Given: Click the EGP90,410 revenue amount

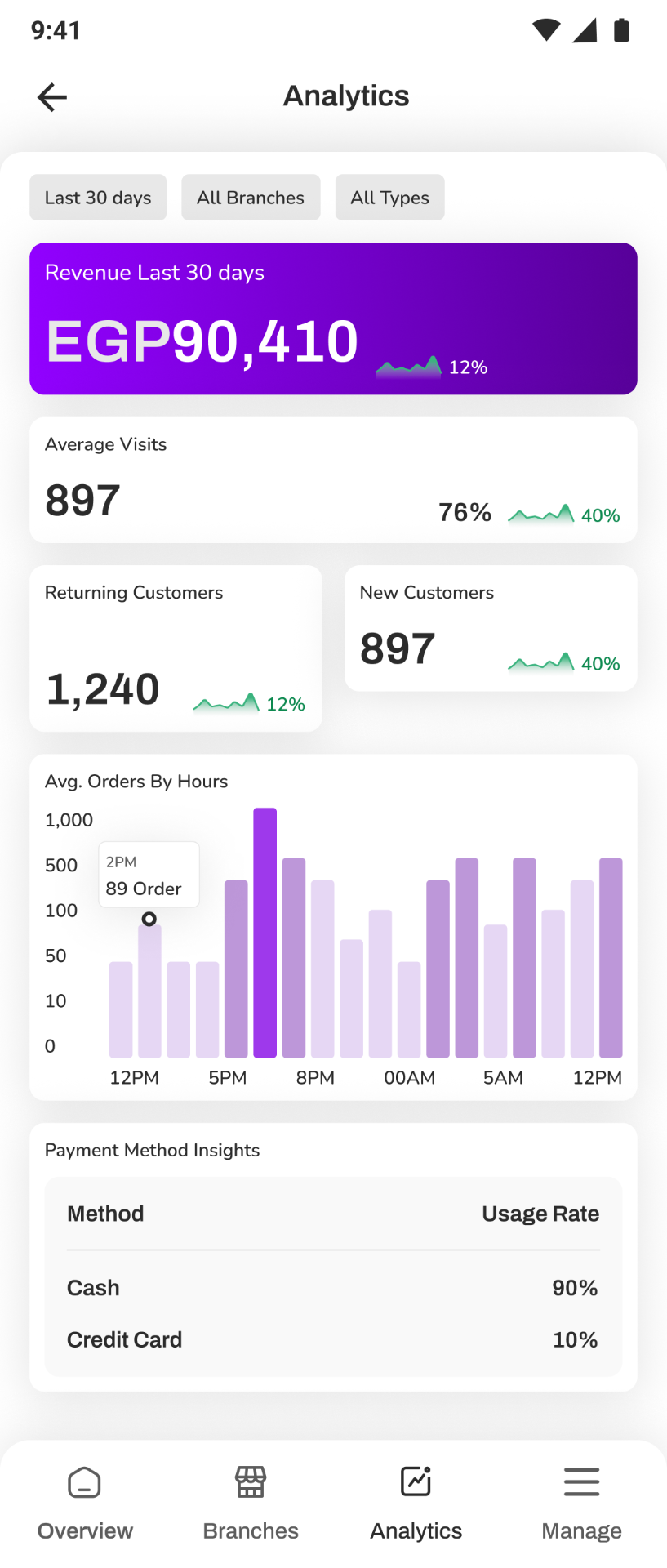Looking at the screenshot, I should coord(202,341).
